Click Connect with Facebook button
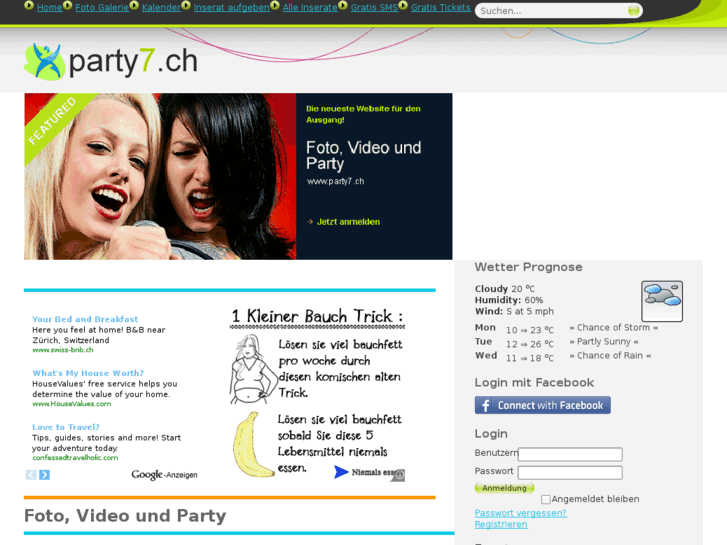727x545 pixels. point(542,405)
